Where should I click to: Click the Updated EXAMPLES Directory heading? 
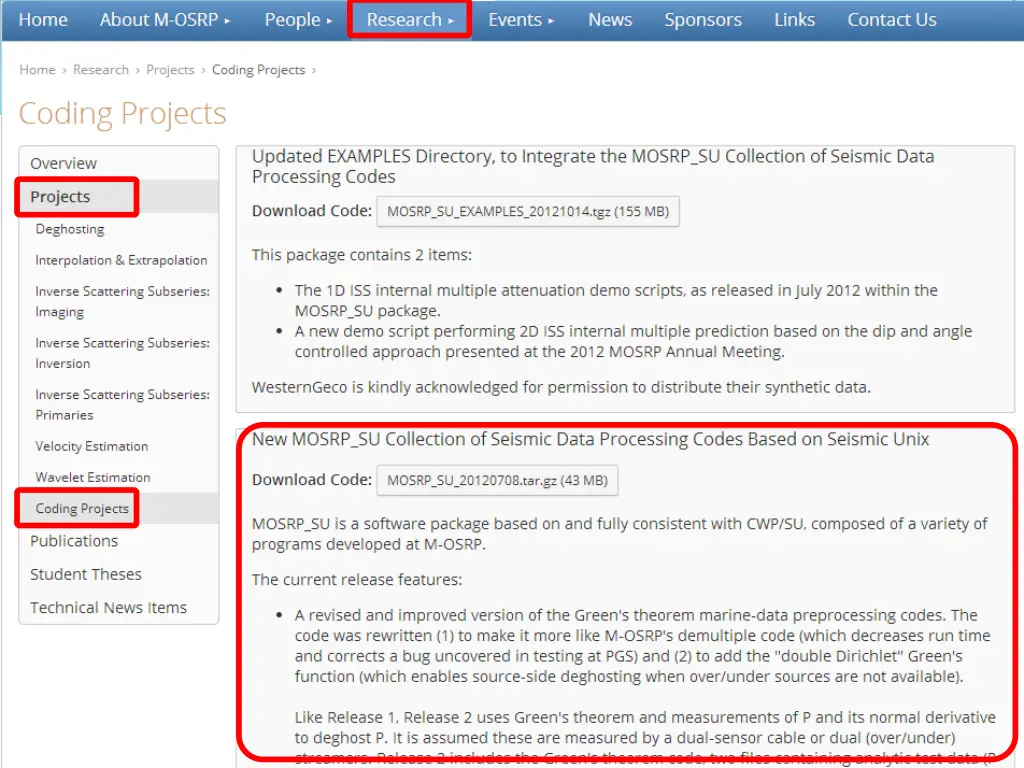tap(593, 167)
